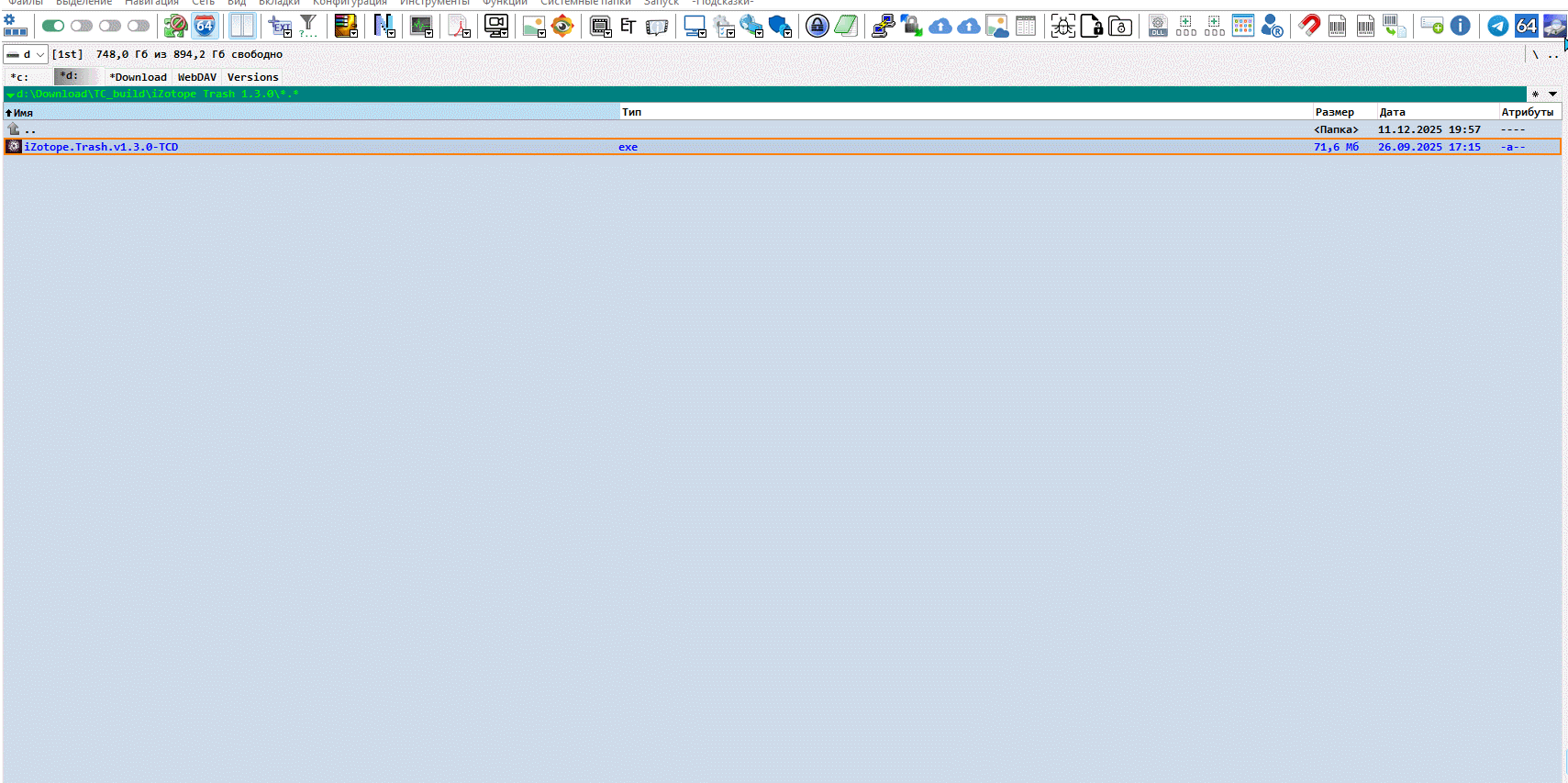Sort files by the Тип column header

pos(966,112)
